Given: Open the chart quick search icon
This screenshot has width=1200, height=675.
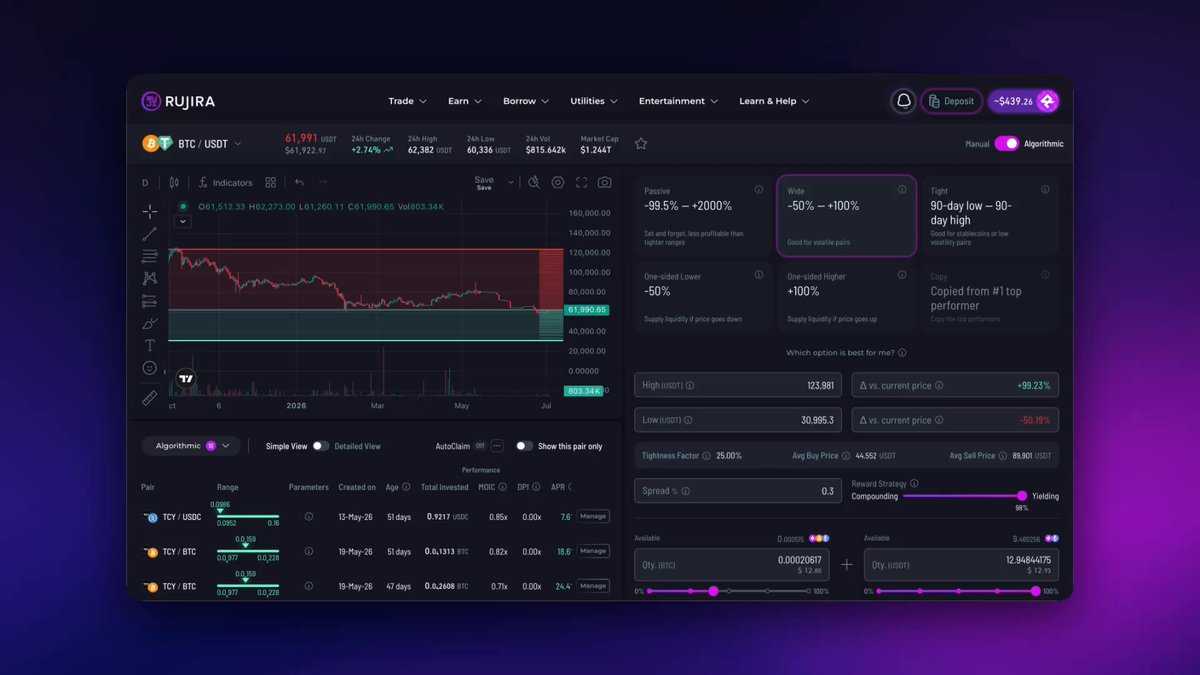Looking at the screenshot, I should pos(534,183).
